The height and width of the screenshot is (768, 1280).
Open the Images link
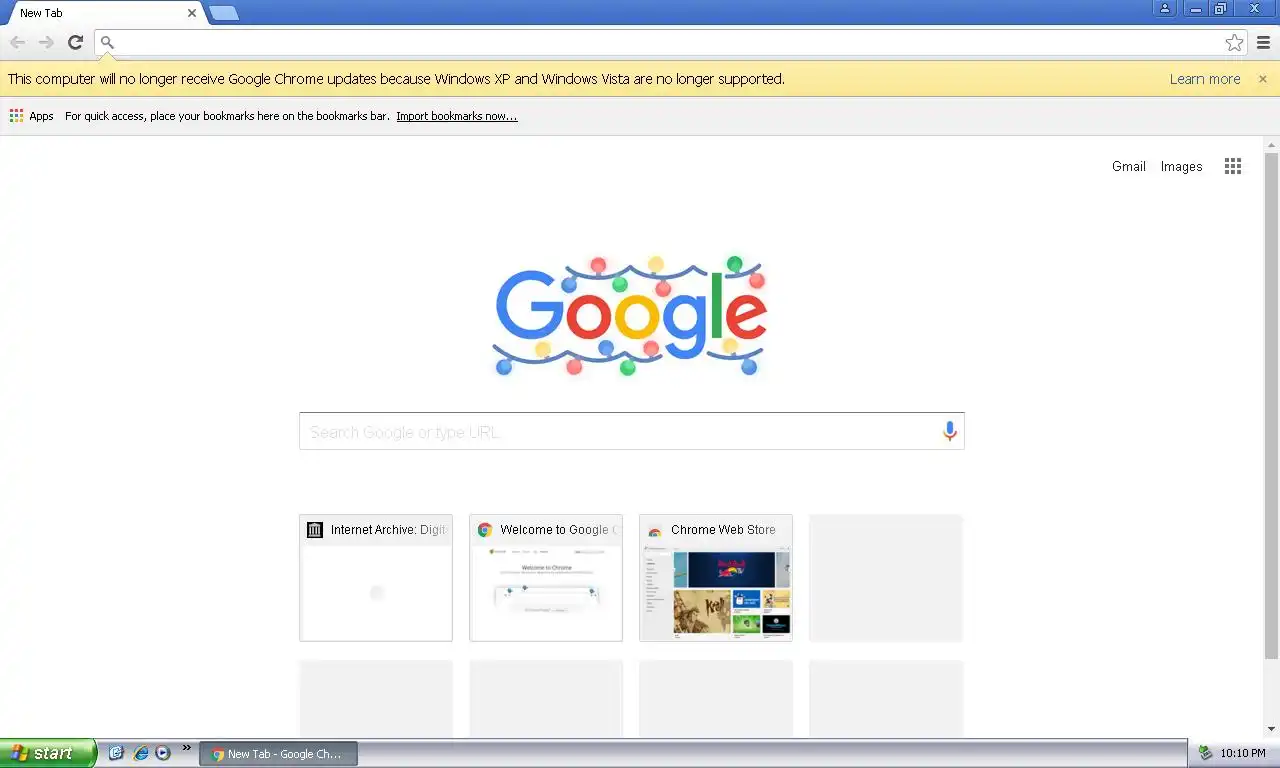point(1181,166)
